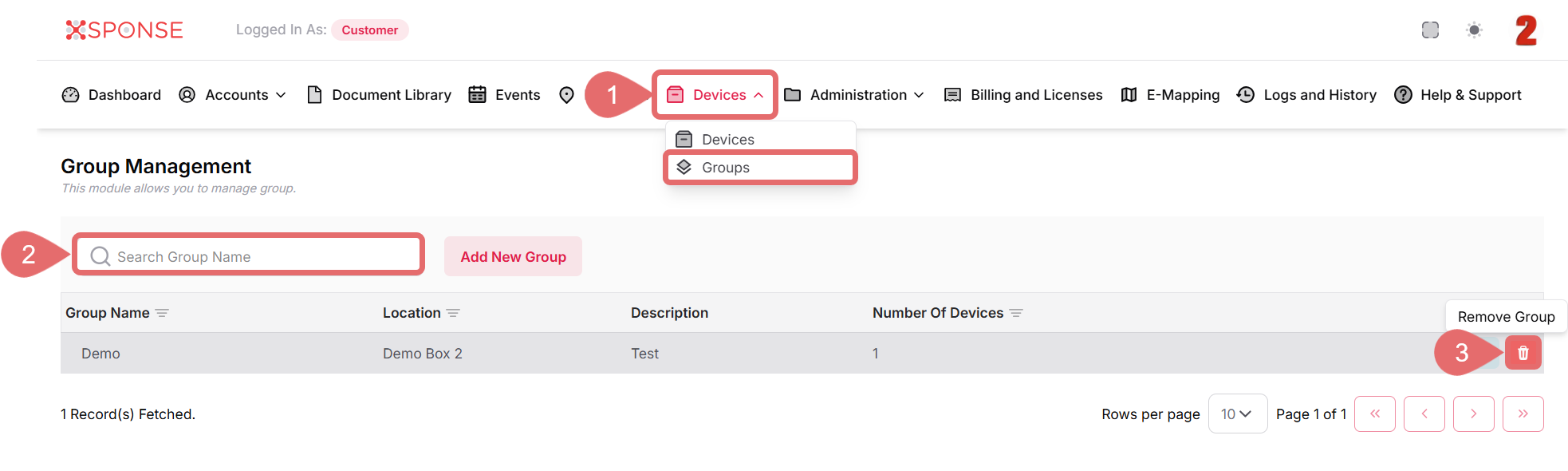
Task: Go to the first page button
Action: coord(1374,414)
